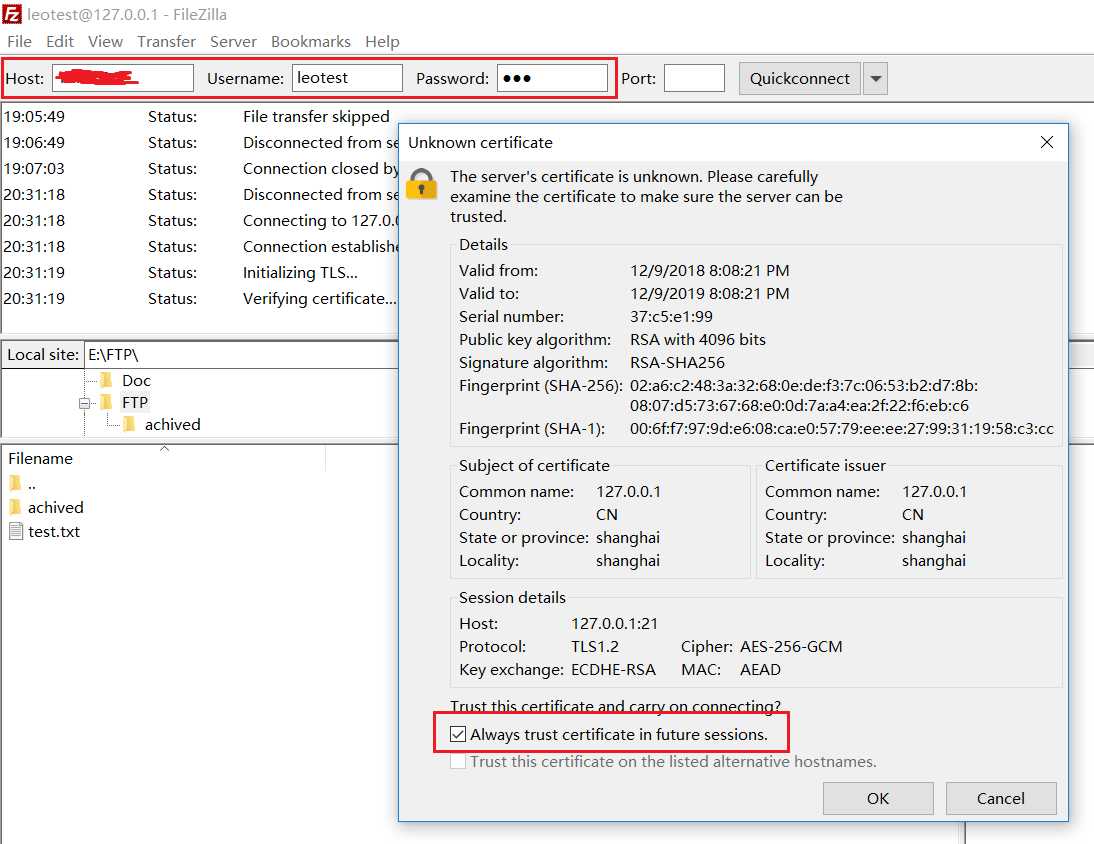Click SHA-1 fingerprint value
Screen dimensions: 1094x844
coord(841,428)
